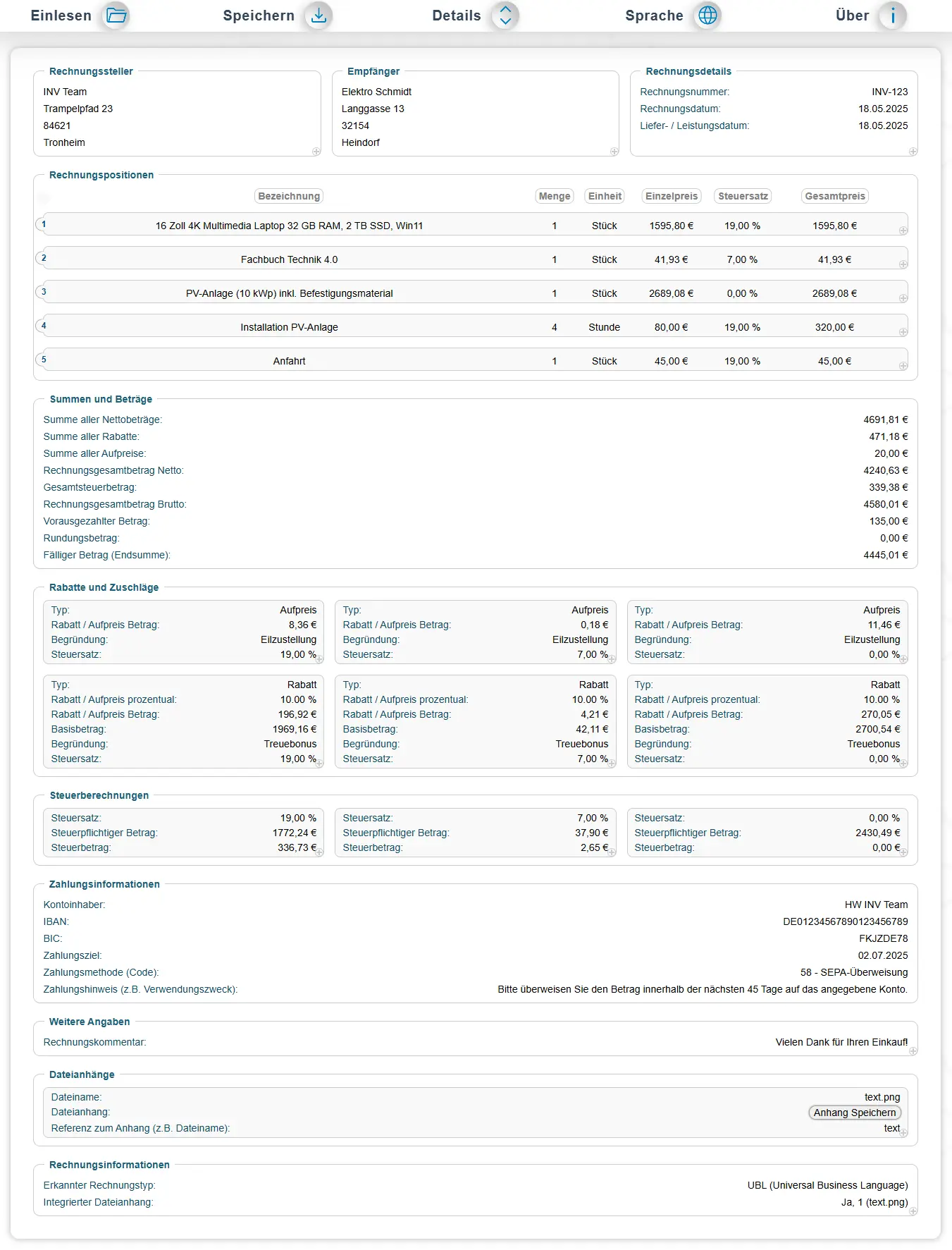Click position number 5 badge for Anfahrt
Screen dimensions: 952x1250
pyautogui.click(x=44, y=360)
